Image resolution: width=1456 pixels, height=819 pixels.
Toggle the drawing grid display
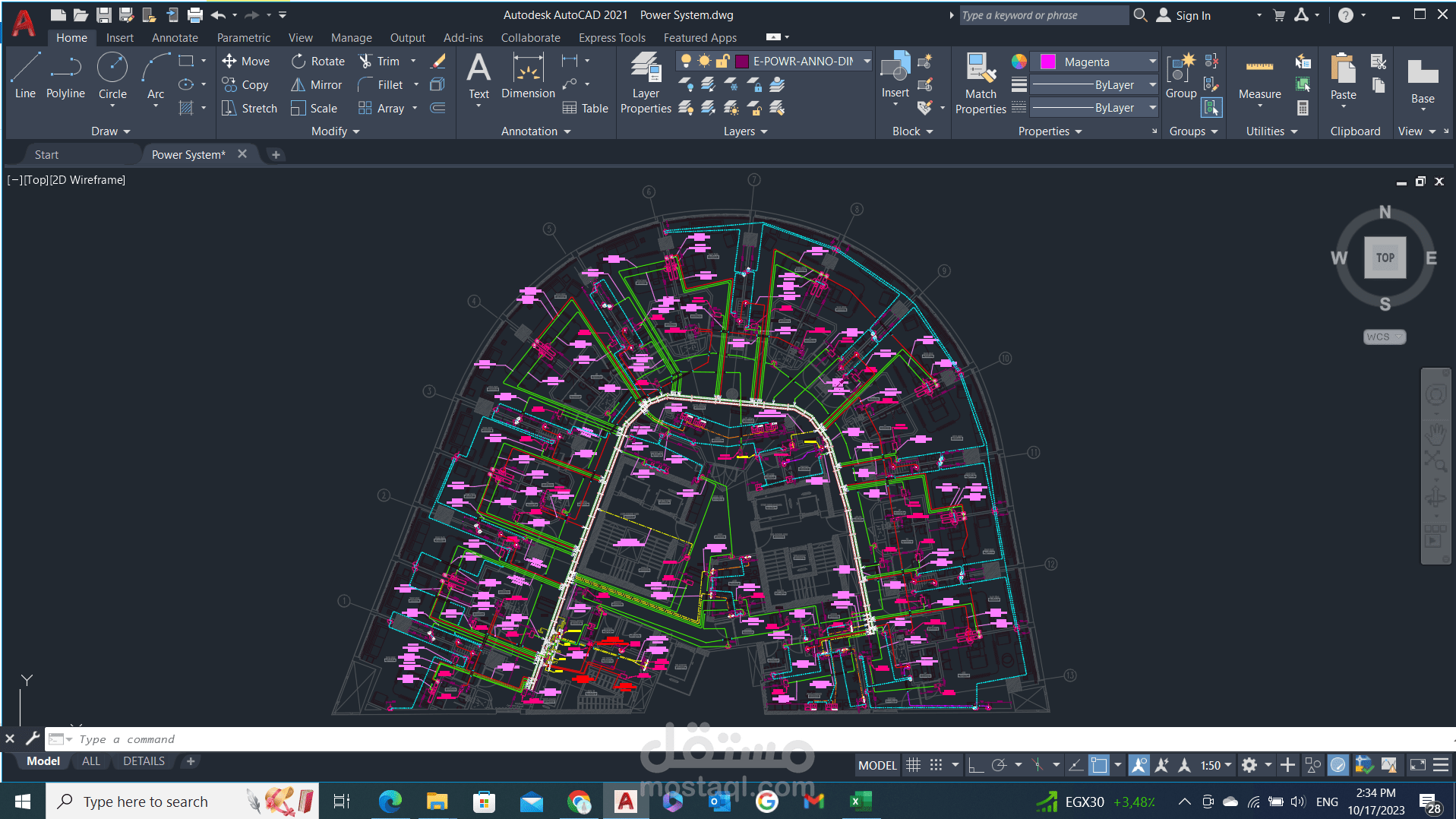(913, 765)
